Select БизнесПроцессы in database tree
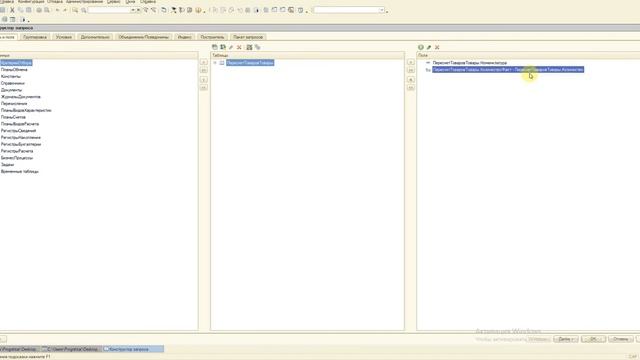Screen dimensions: 640x360 (x=17, y=158)
